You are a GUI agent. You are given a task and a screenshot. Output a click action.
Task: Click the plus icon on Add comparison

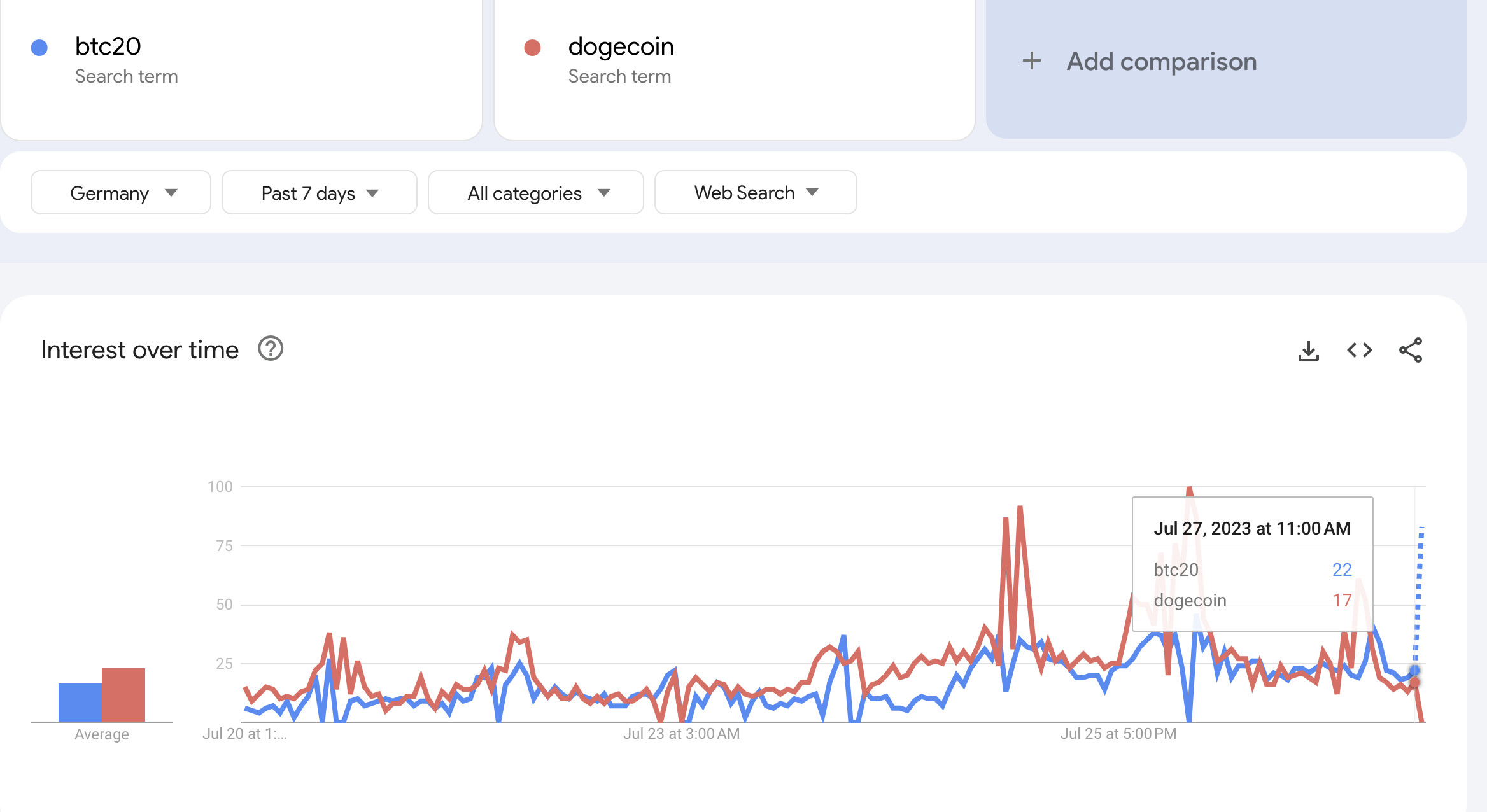[x=1031, y=61]
